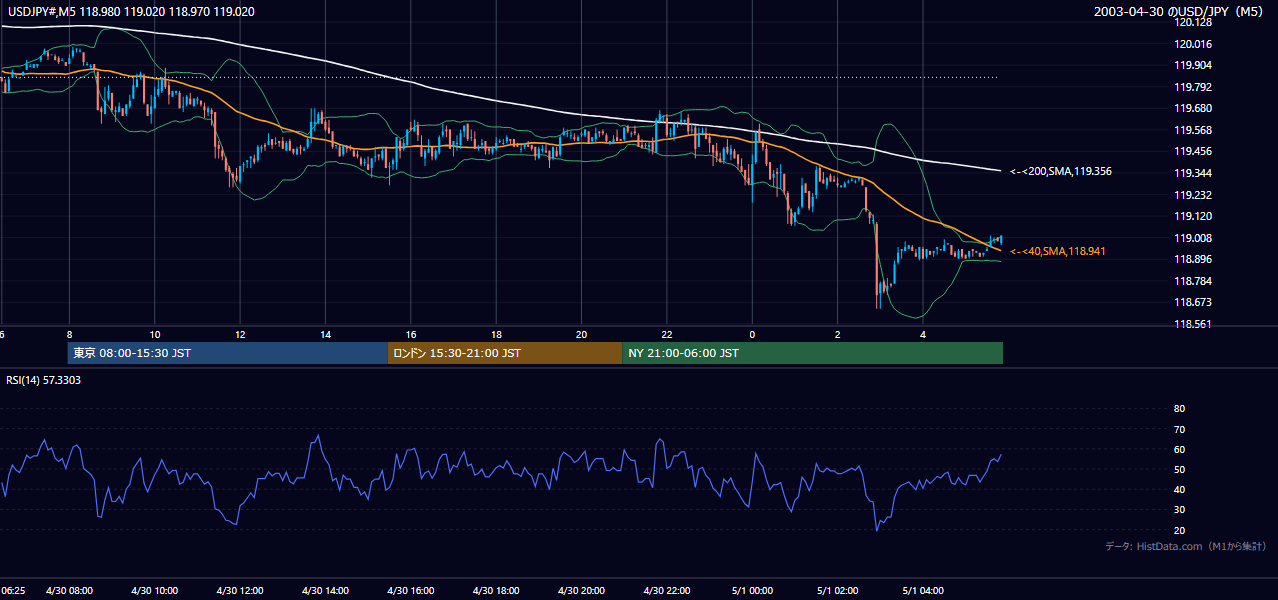This screenshot has height=600, width=1278.
Task: Click the 119.008 price axis label
Action: (1191, 238)
